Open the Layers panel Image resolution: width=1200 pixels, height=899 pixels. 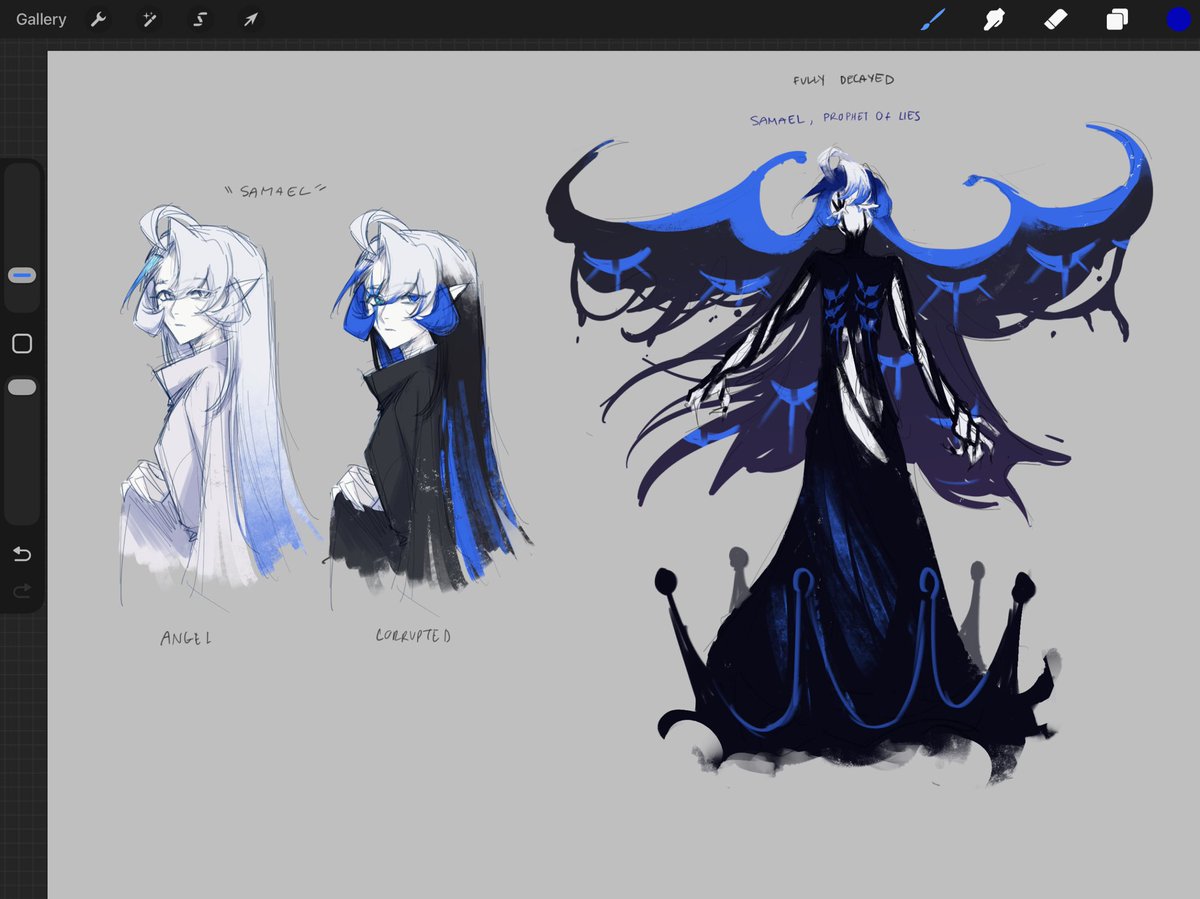point(1118,19)
